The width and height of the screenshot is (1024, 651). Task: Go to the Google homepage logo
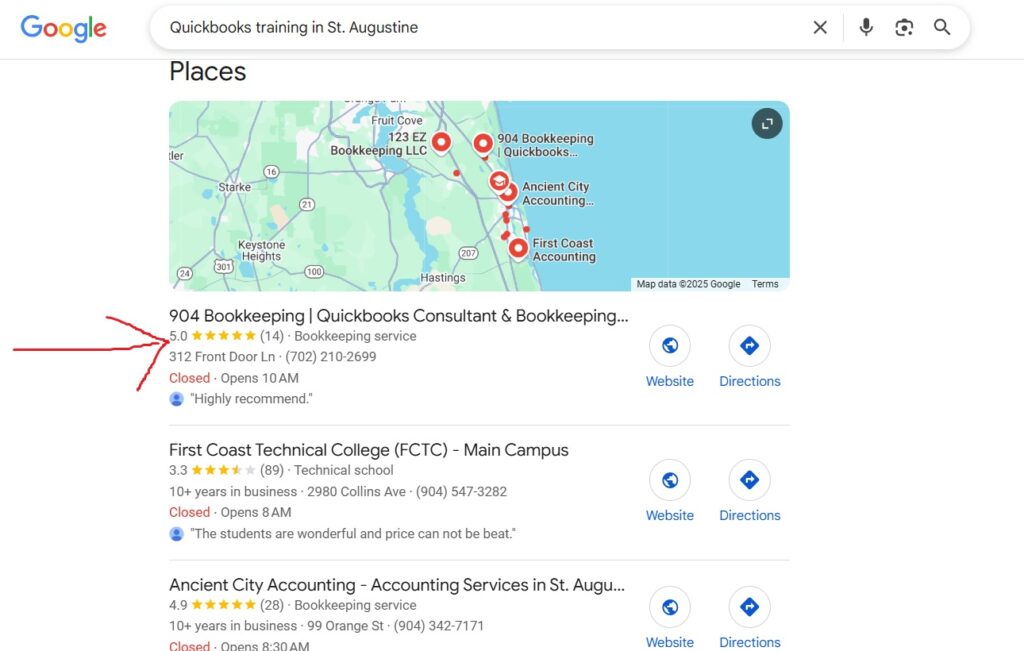click(x=63, y=28)
